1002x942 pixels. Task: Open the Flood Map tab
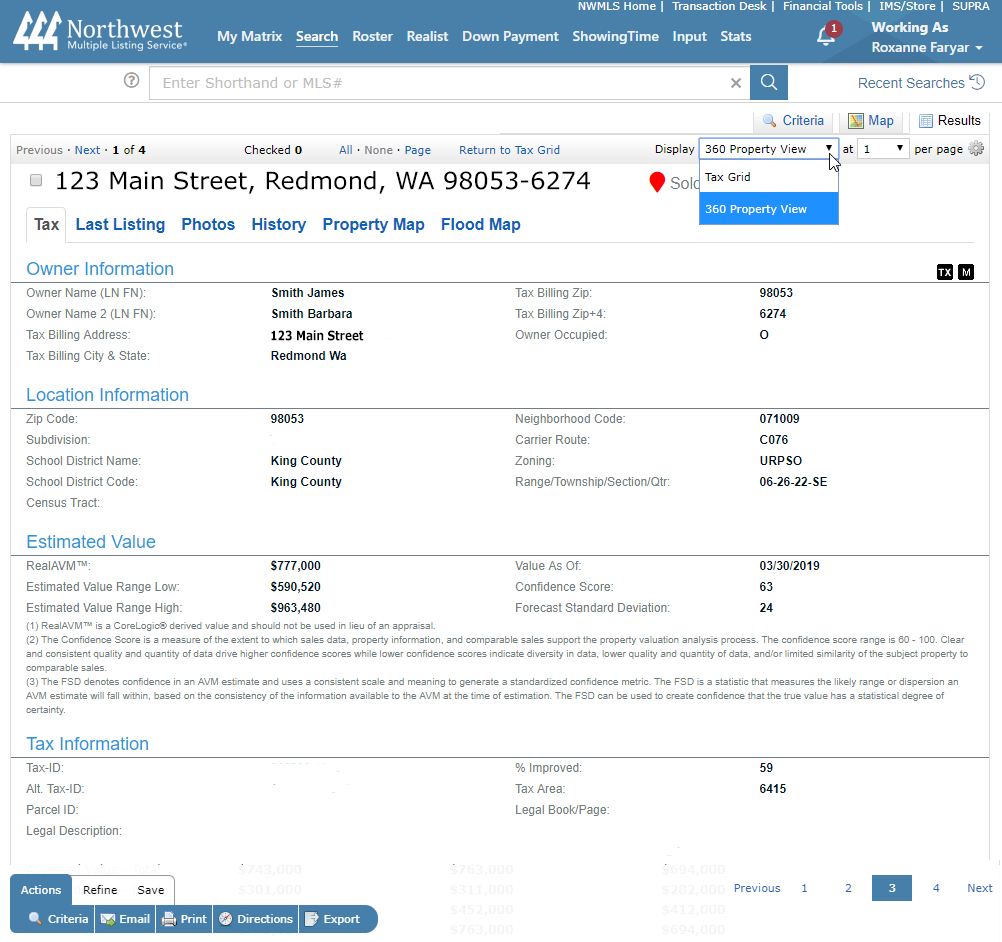480,225
